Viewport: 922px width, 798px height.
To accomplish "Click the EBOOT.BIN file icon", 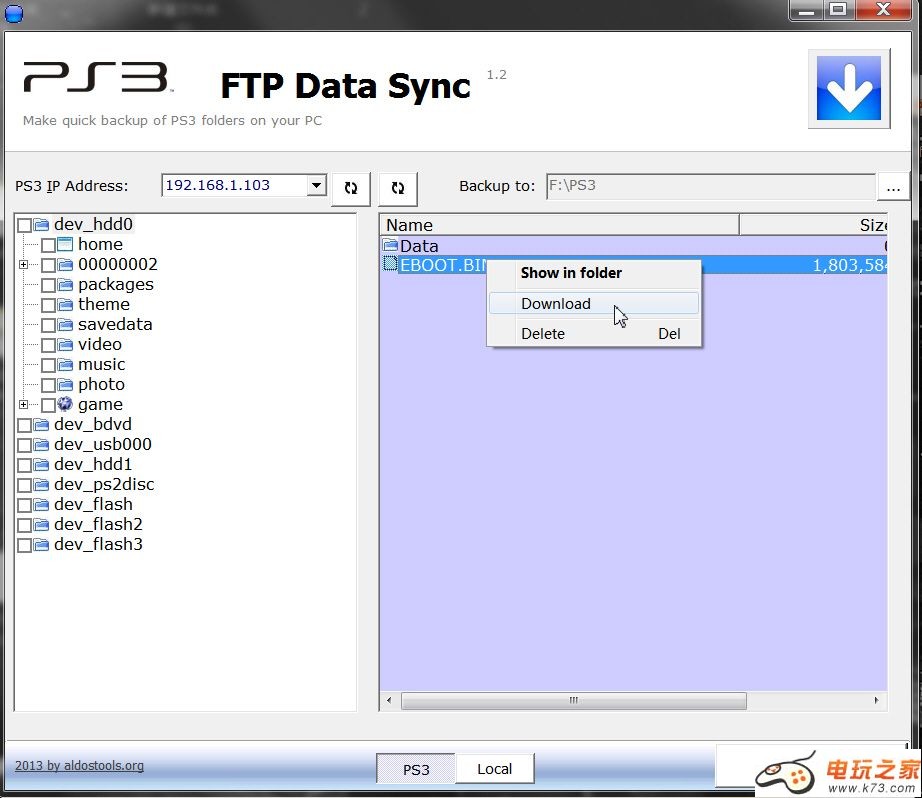I will coord(390,265).
